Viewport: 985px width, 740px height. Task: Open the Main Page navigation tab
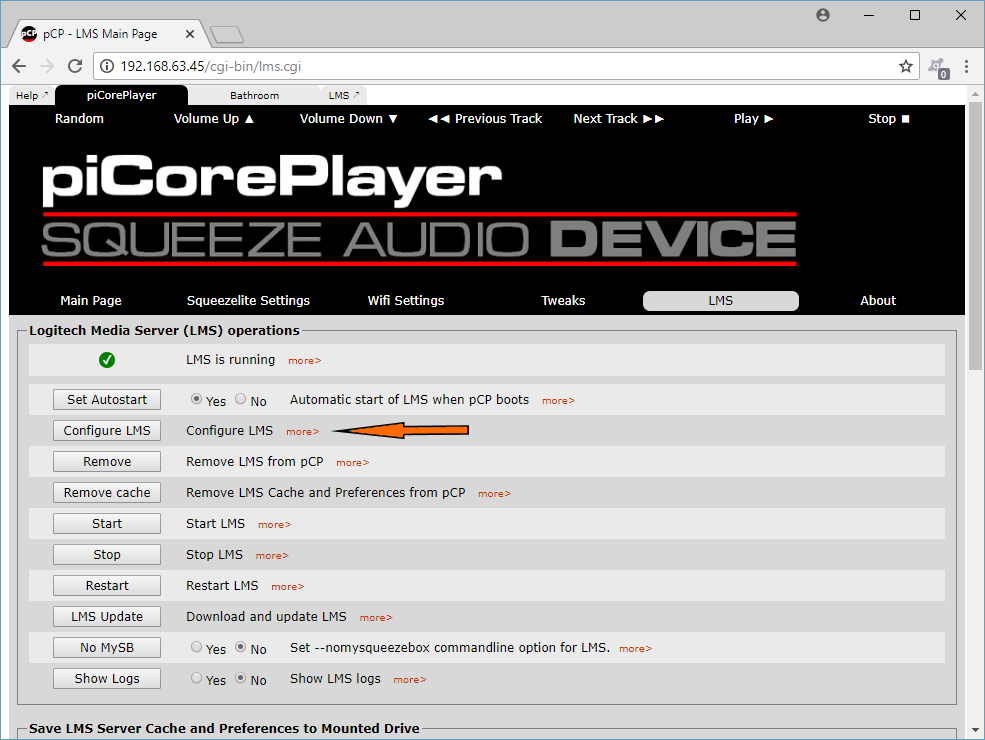click(x=91, y=300)
